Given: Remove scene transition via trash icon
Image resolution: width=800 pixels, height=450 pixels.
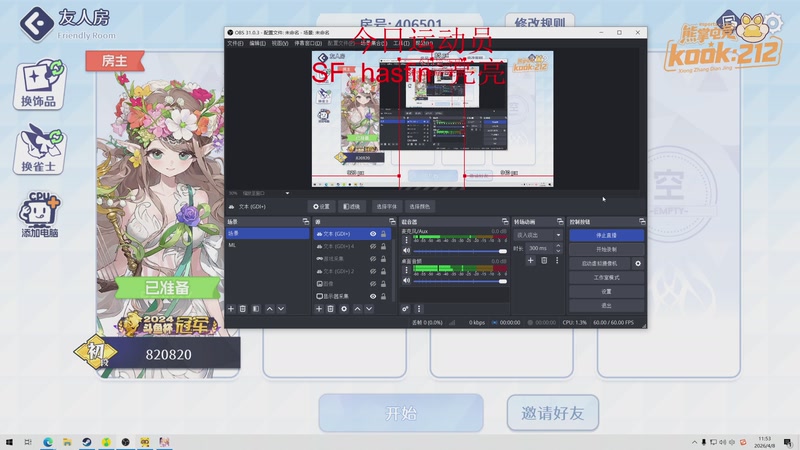Looking at the screenshot, I should point(544,260).
